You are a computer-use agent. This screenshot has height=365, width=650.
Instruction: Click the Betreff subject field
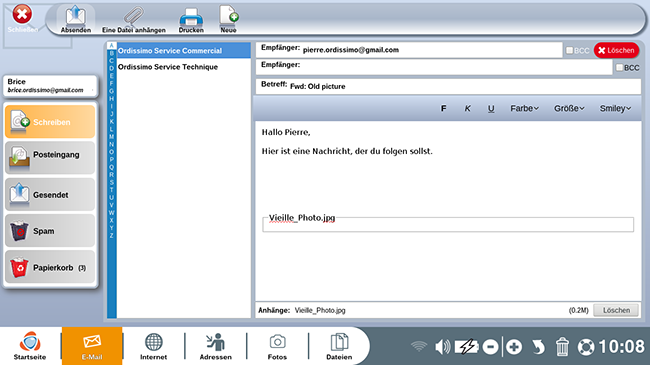tap(448, 86)
